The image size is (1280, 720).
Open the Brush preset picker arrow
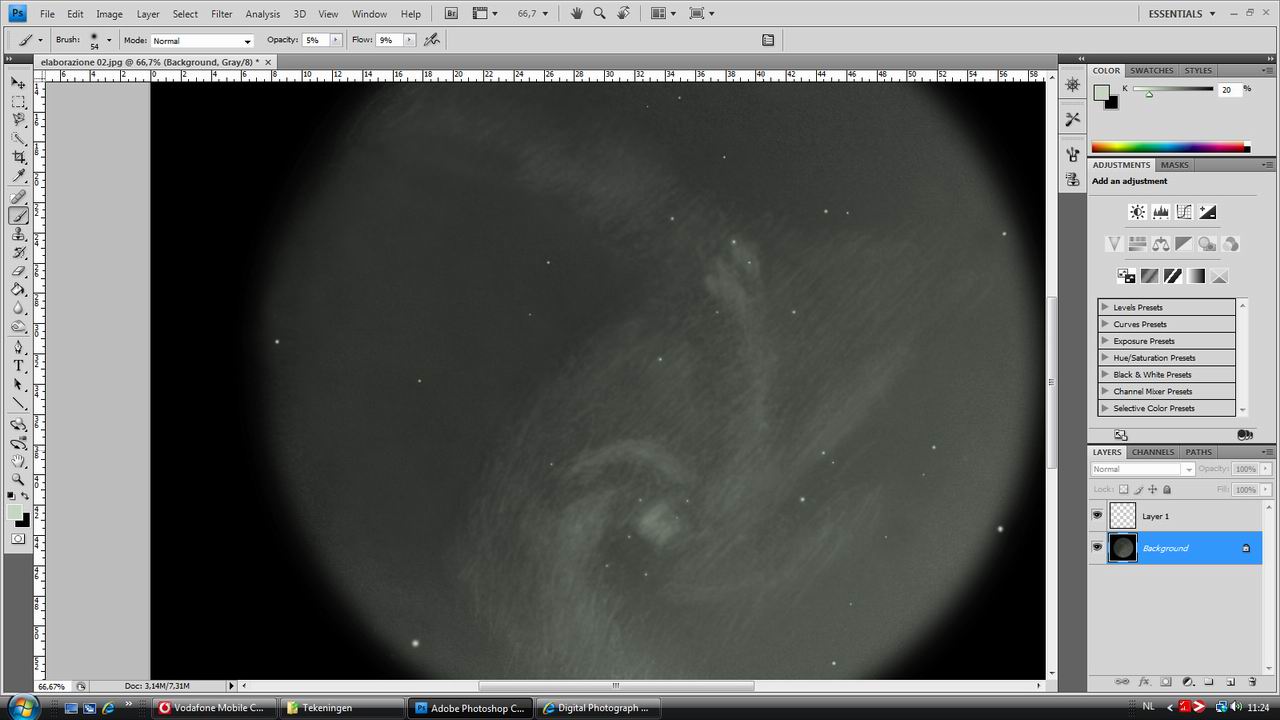[109, 41]
